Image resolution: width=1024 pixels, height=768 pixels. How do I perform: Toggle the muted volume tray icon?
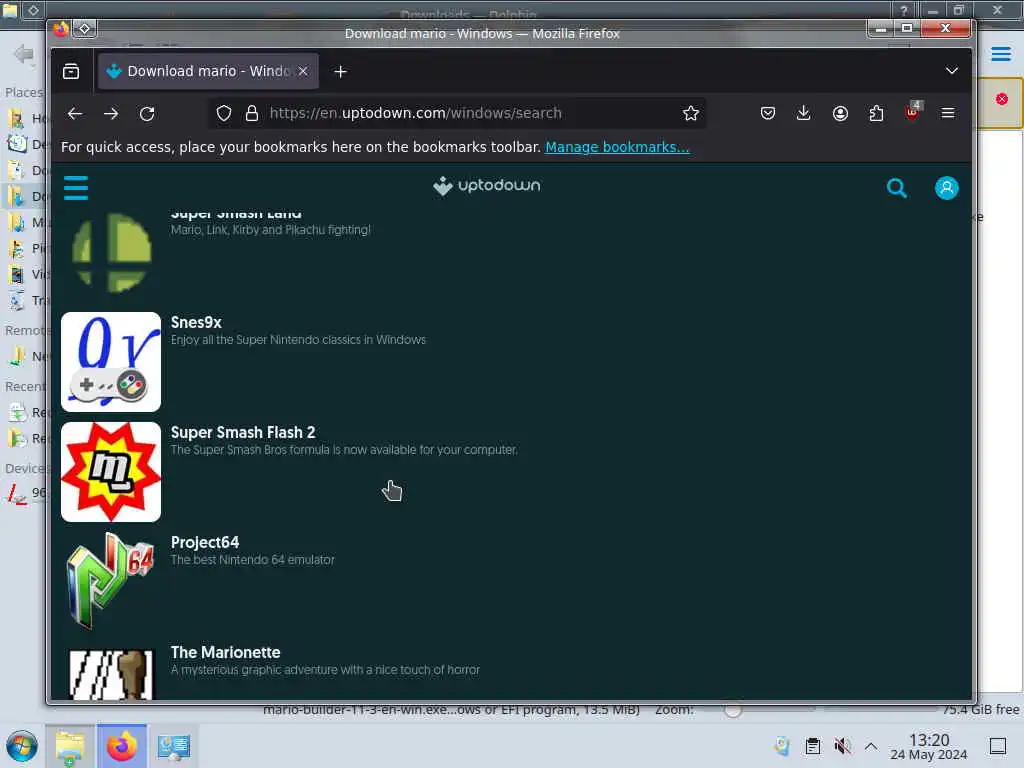842,746
